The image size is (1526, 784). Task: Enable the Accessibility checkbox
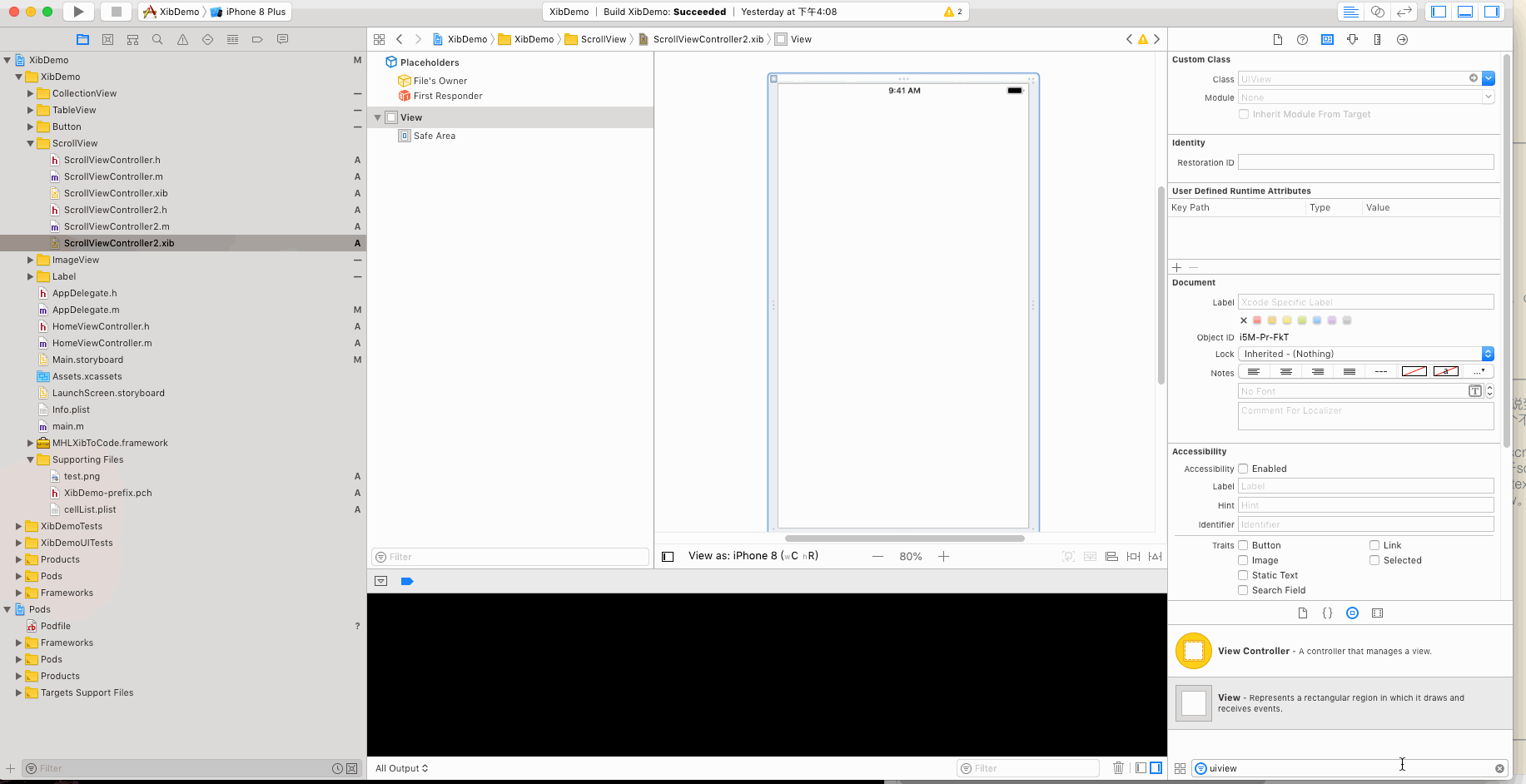tap(1243, 469)
